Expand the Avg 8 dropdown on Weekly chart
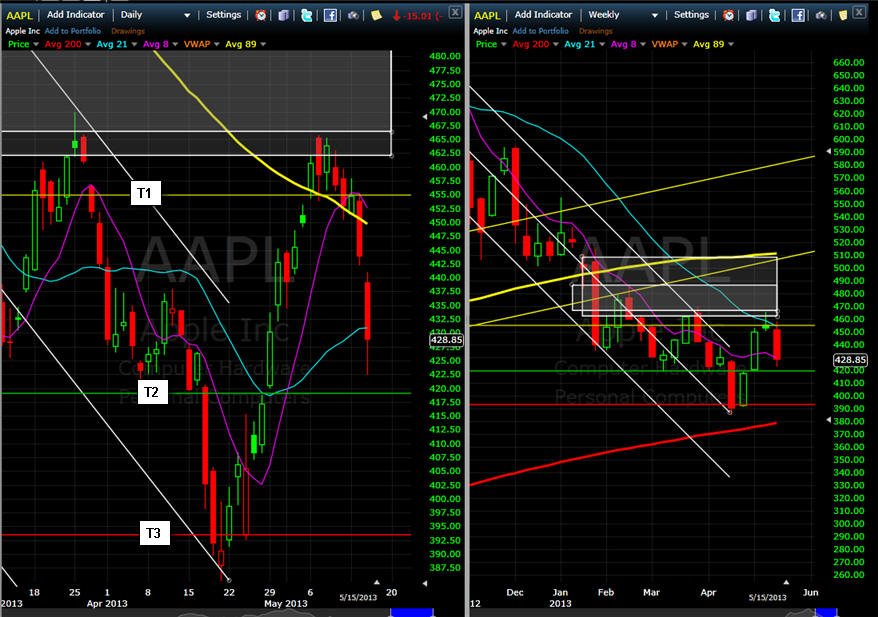This screenshot has height=617, width=878. coord(643,44)
